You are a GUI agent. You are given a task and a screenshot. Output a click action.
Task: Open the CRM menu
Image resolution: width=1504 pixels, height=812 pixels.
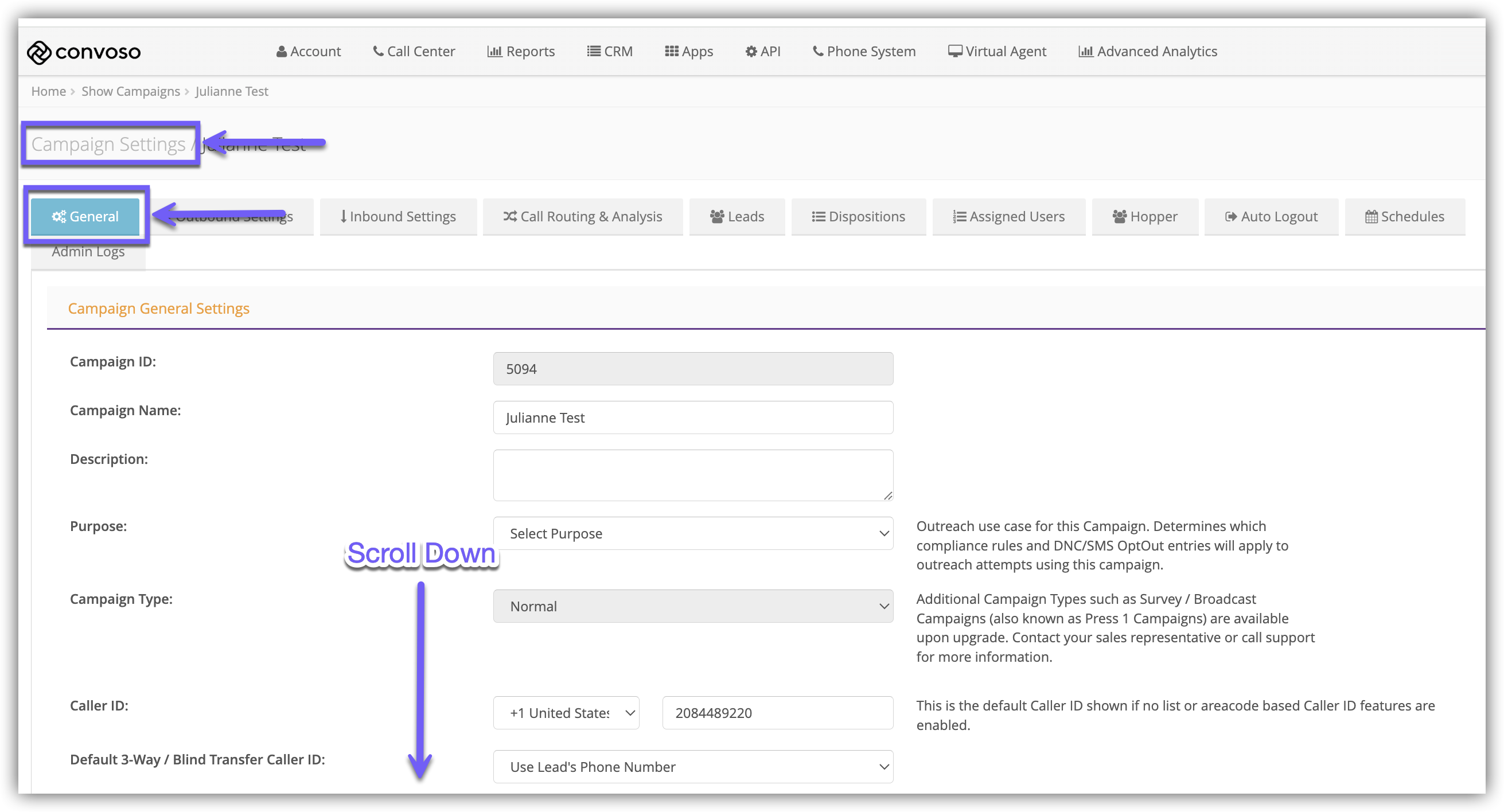(610, 52)
